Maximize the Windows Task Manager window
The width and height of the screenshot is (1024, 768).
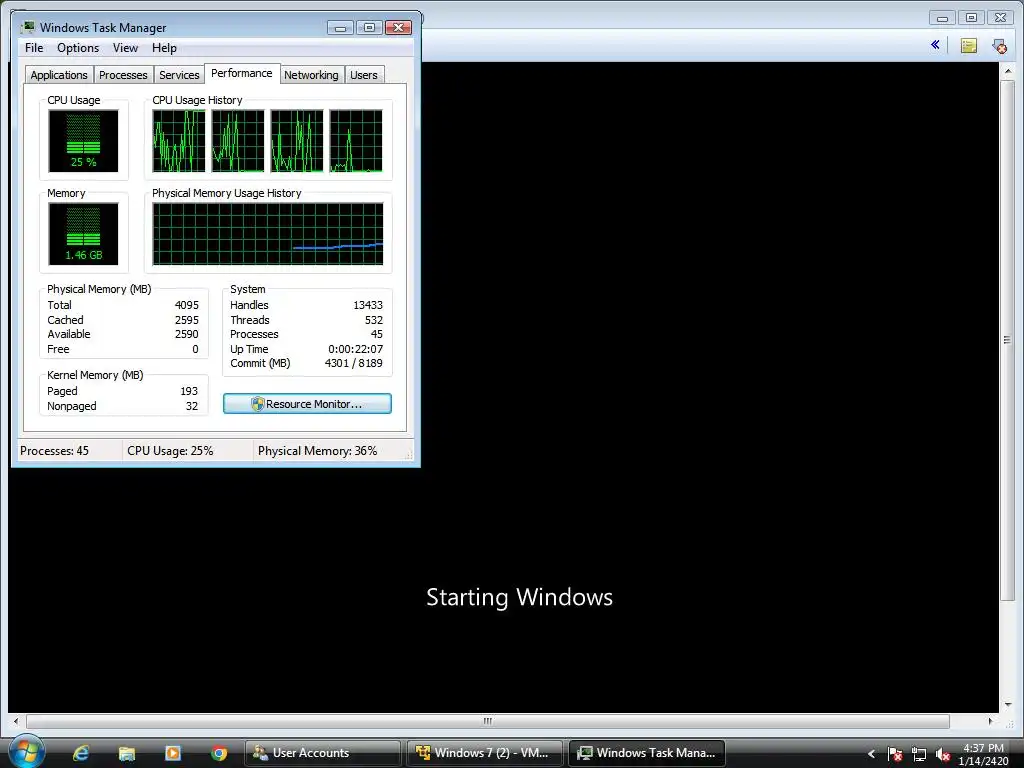(x=369, y=27)
